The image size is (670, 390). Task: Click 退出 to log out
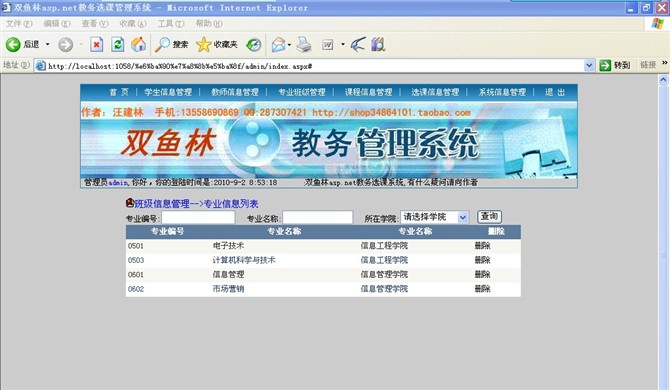(555, 92)
